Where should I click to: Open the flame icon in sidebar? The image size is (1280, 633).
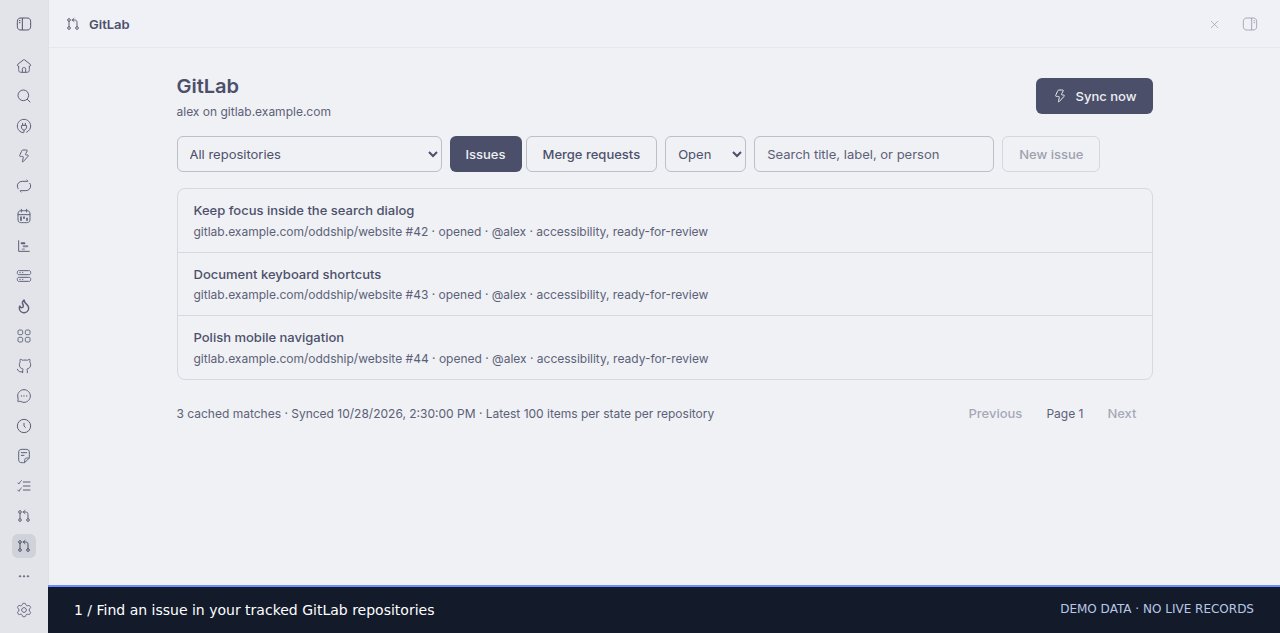click(x=24, y=306)
